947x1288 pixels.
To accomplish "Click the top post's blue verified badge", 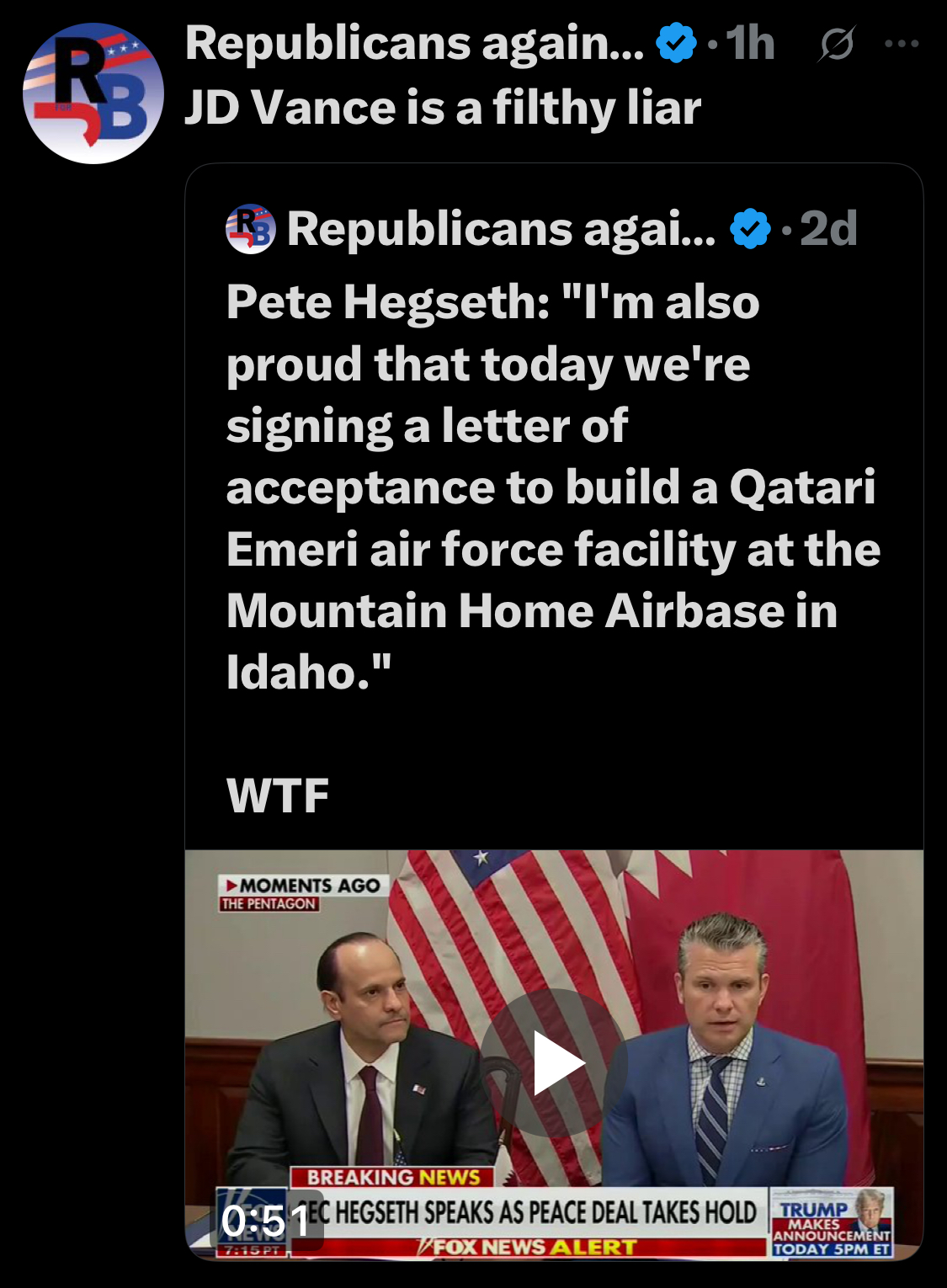I will 676,44.
